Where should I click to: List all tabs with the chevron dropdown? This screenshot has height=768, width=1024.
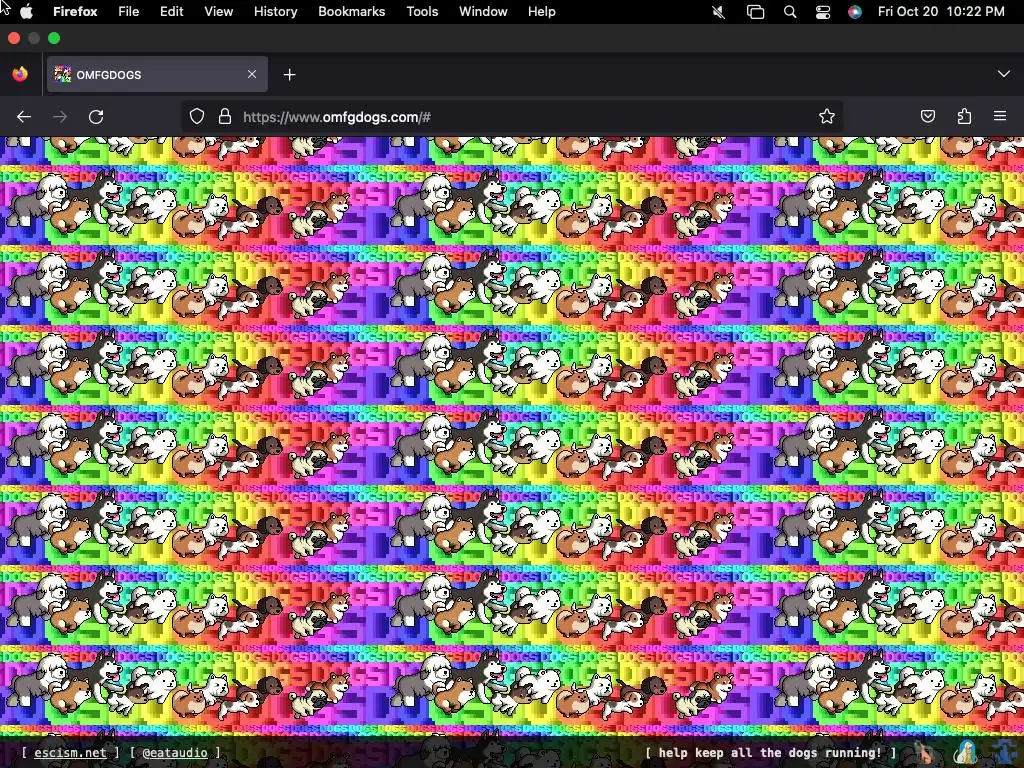click(x=1004, y=74)
